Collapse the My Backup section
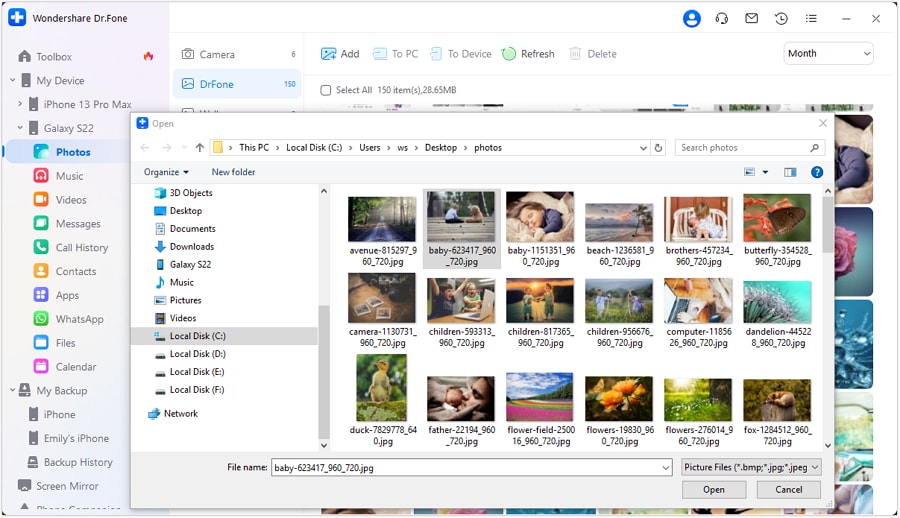The height and width of the screenshot is (518, 900). click(13, 390)
